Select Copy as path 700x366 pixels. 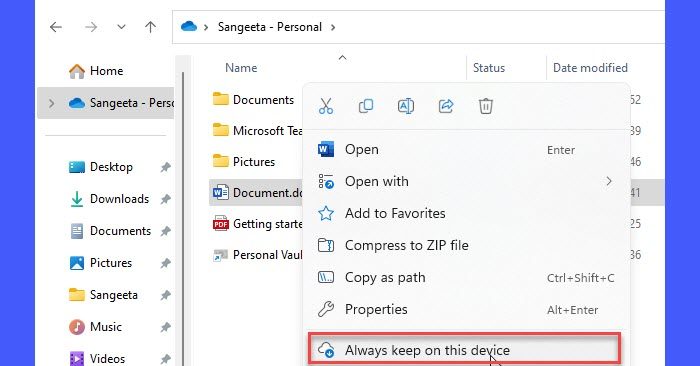(466, 277)
